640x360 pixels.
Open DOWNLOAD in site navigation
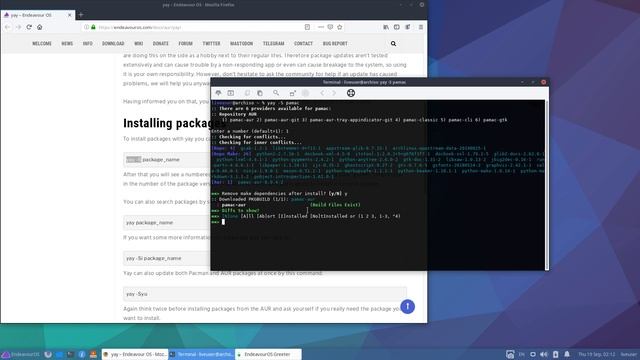pyautogui.click(x=113, y=43)
